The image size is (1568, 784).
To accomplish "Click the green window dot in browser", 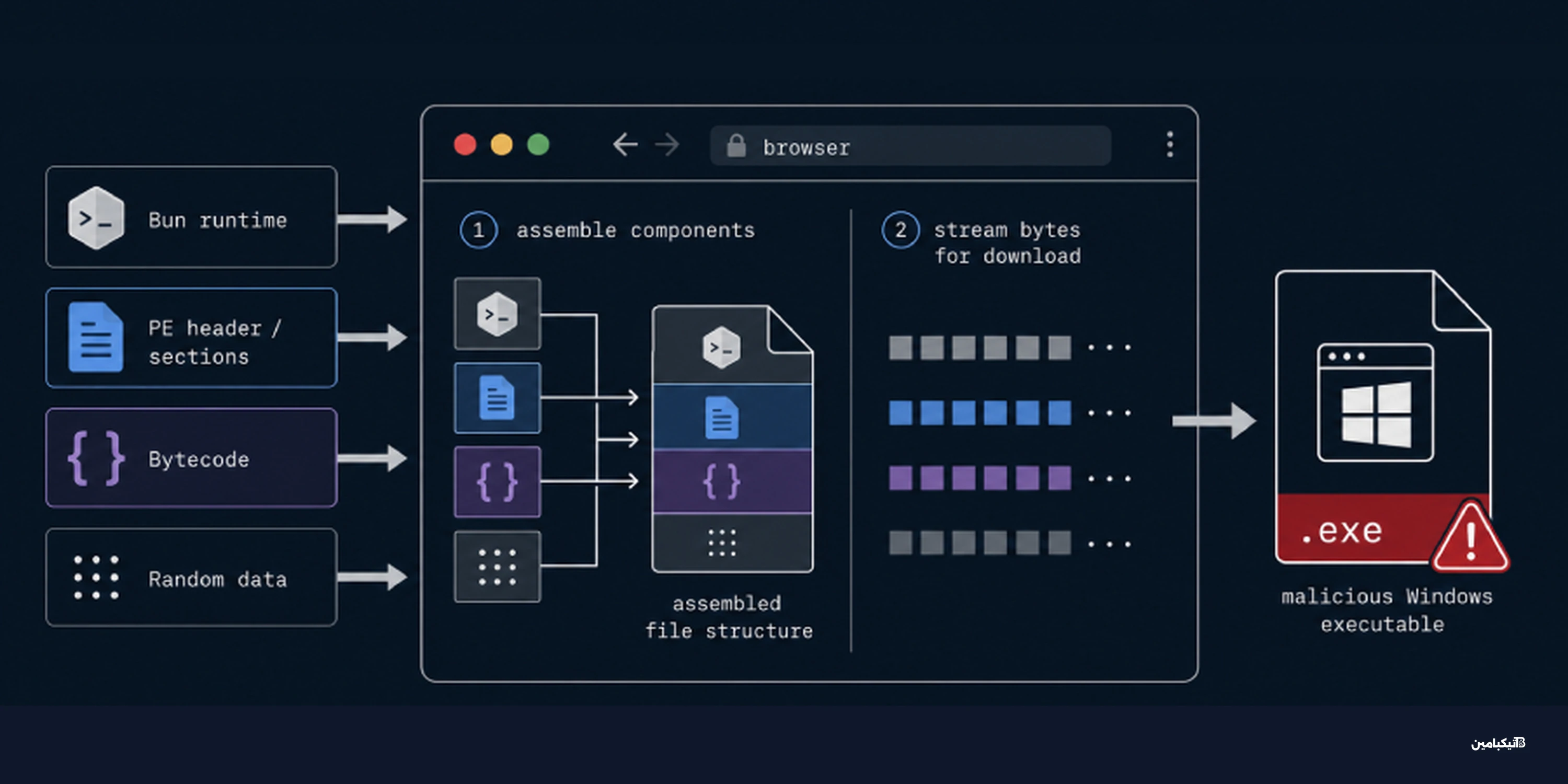I will point(538,145).
